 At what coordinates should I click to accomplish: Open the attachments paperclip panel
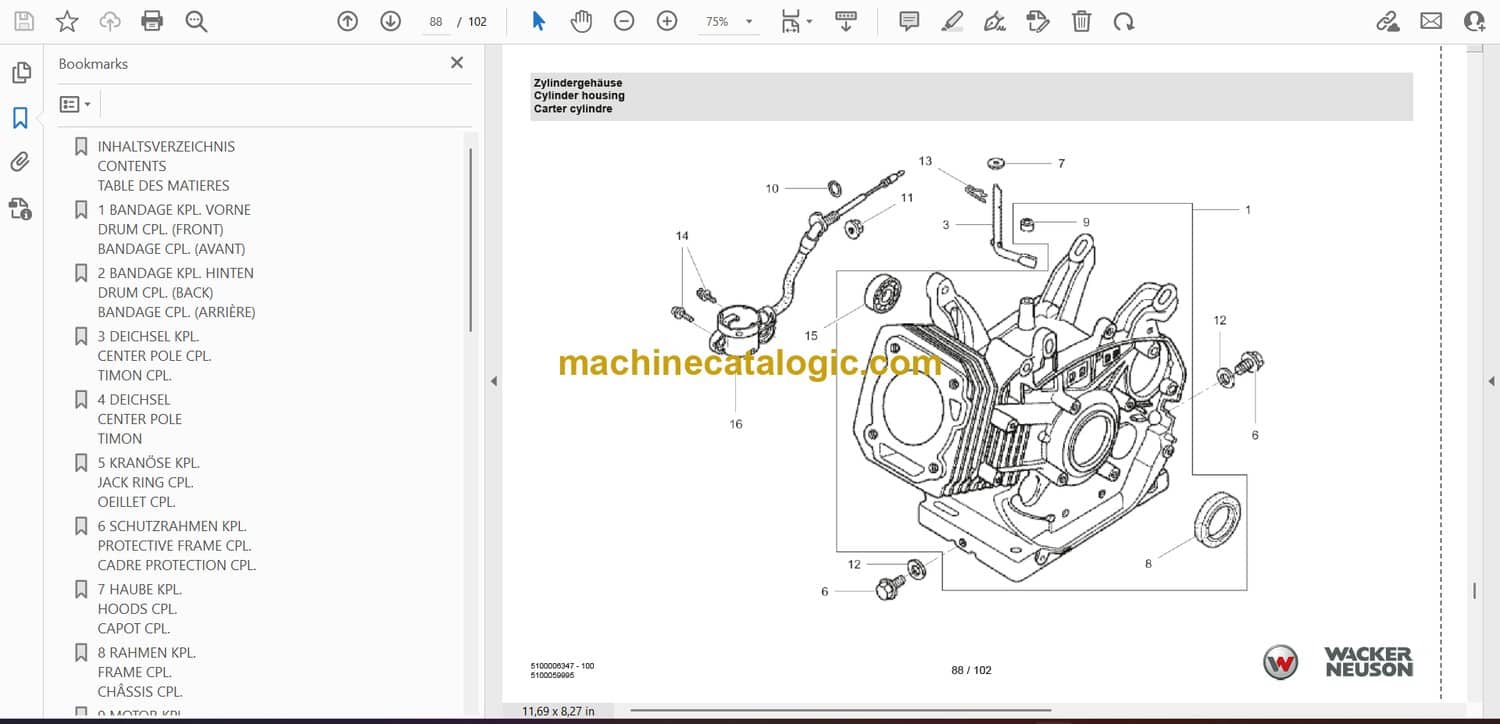20,162
